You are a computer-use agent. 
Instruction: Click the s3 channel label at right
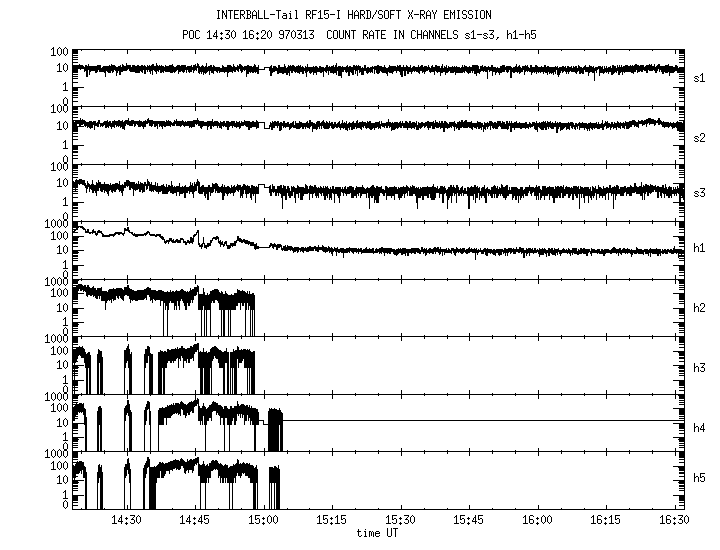click(x=700, y=192)
